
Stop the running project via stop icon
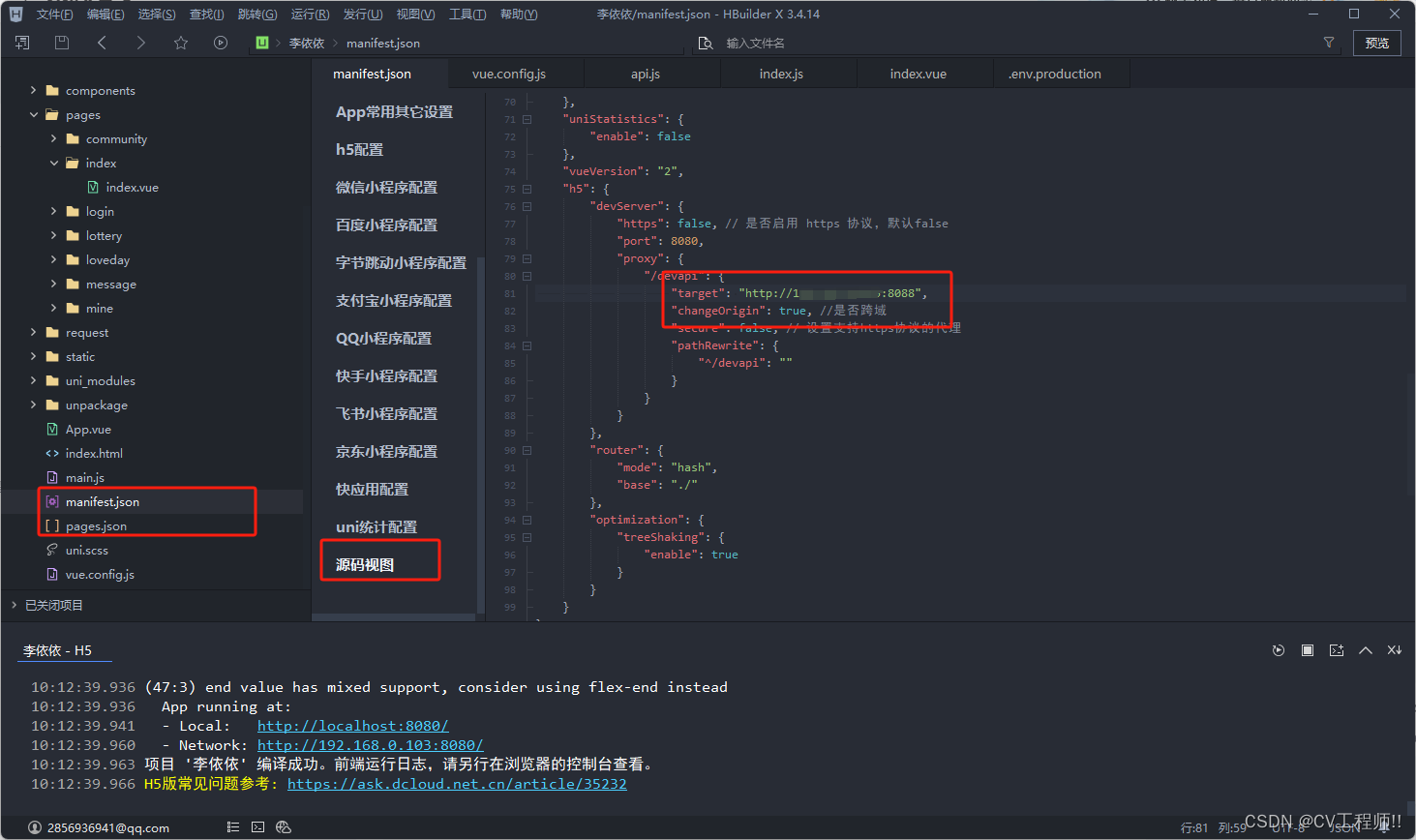[1308, 649]
